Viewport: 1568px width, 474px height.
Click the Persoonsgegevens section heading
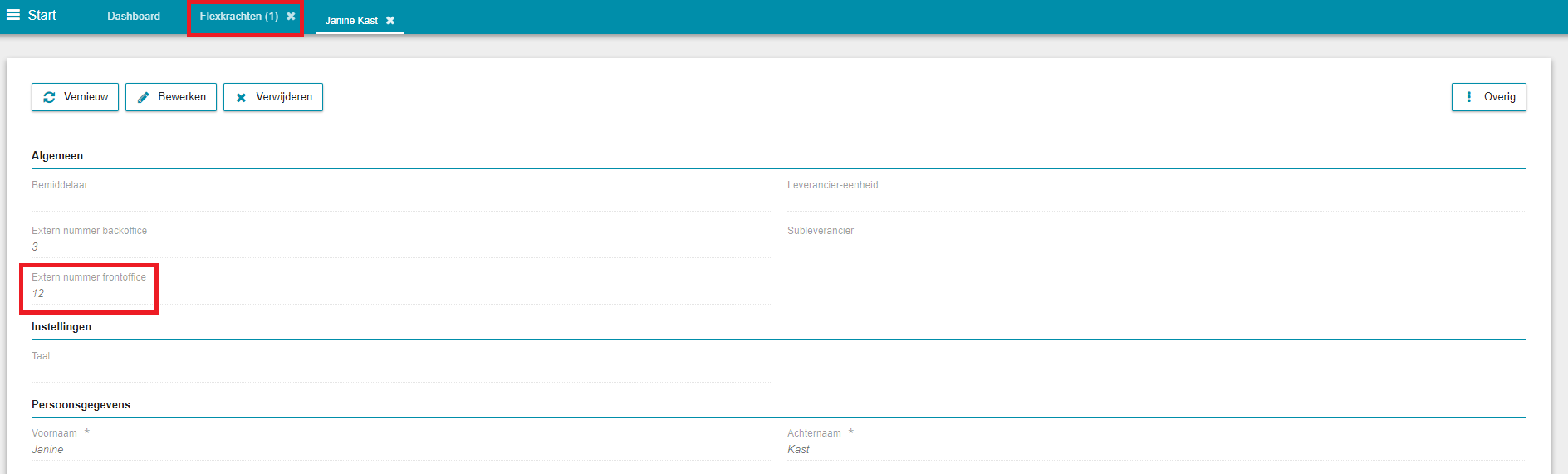click(81, 404)
